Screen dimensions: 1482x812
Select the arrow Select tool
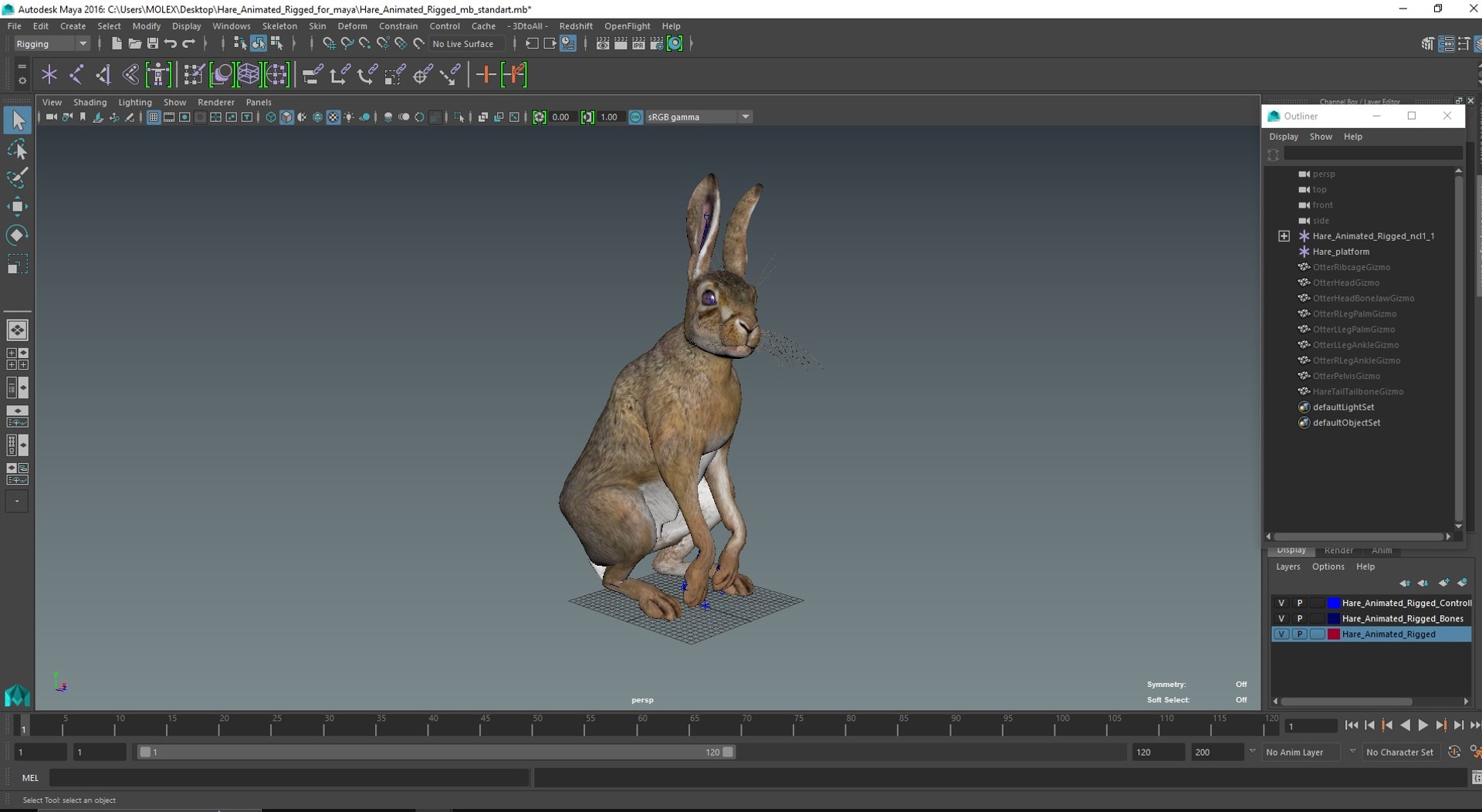(17, 120)
